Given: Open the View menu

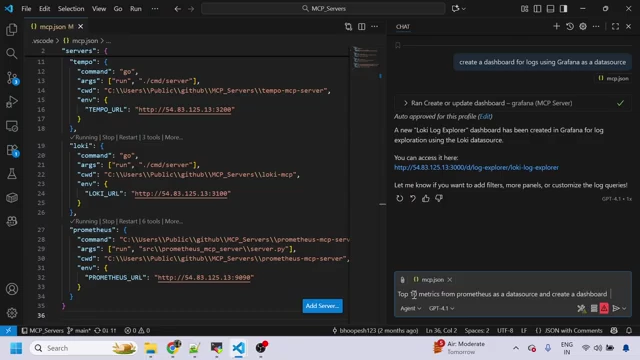Looking at the screenshot, I should (99, 9).
